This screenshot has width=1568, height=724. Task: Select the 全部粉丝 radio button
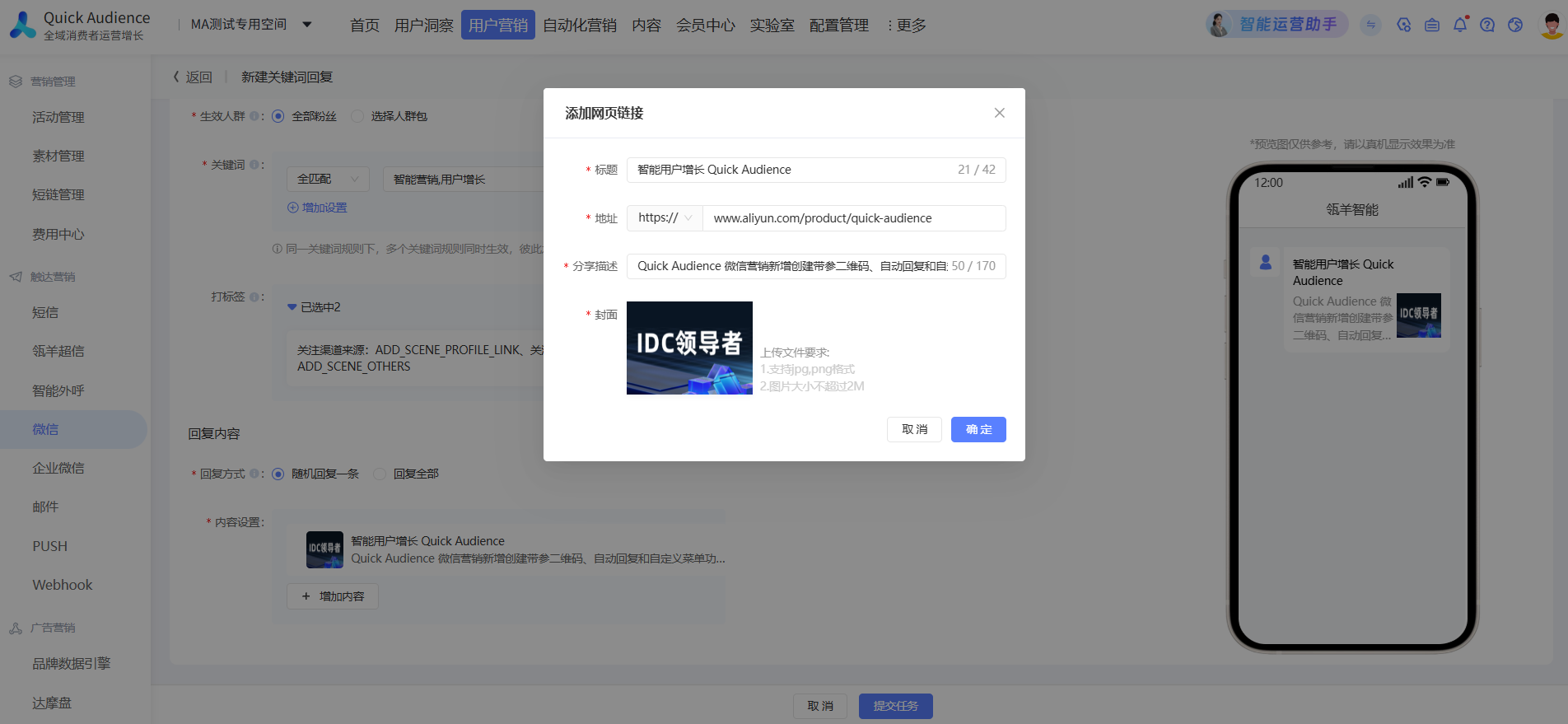click(278, 116)
